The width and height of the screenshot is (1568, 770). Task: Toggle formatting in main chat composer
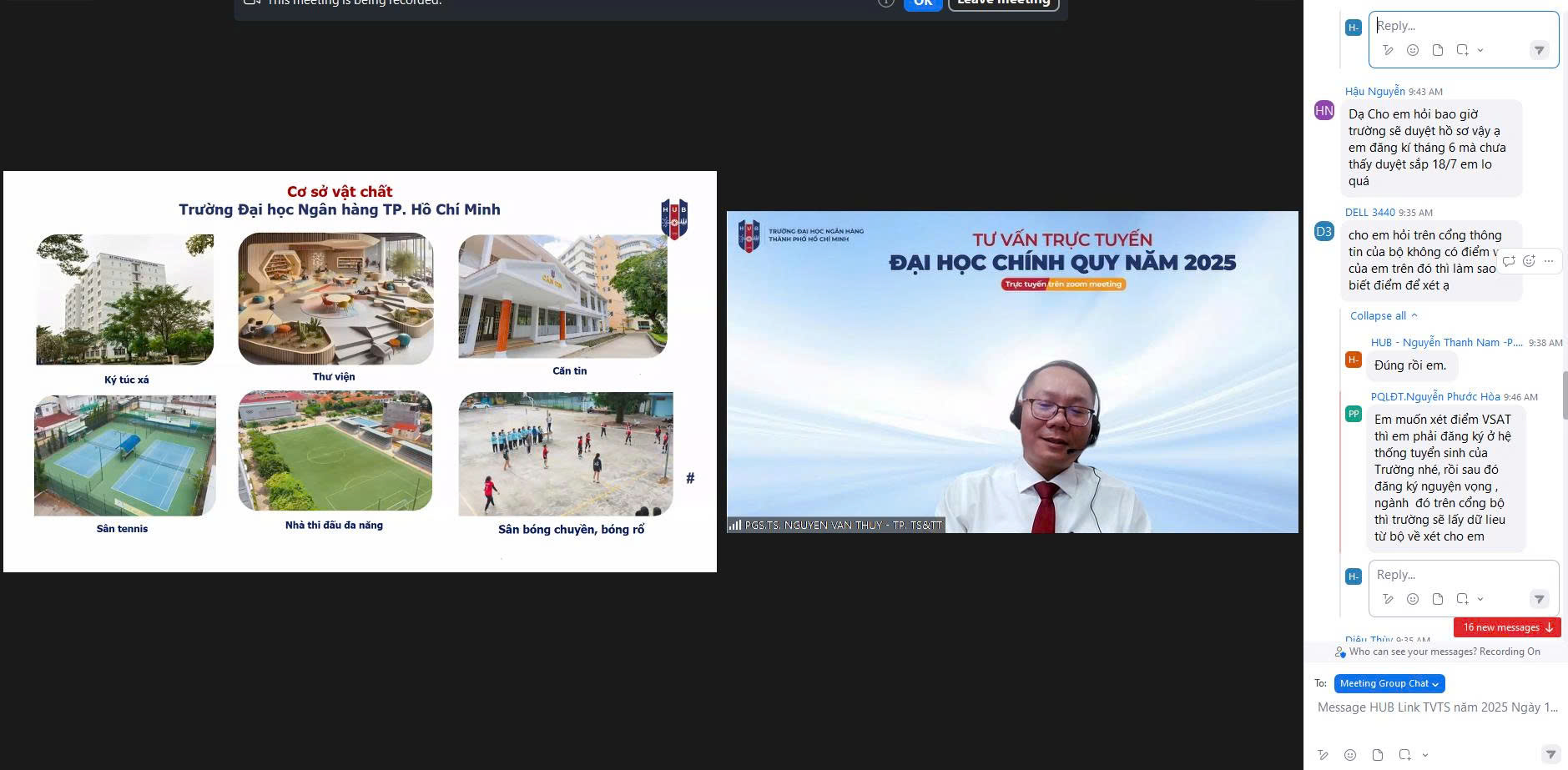point(1323,755)
